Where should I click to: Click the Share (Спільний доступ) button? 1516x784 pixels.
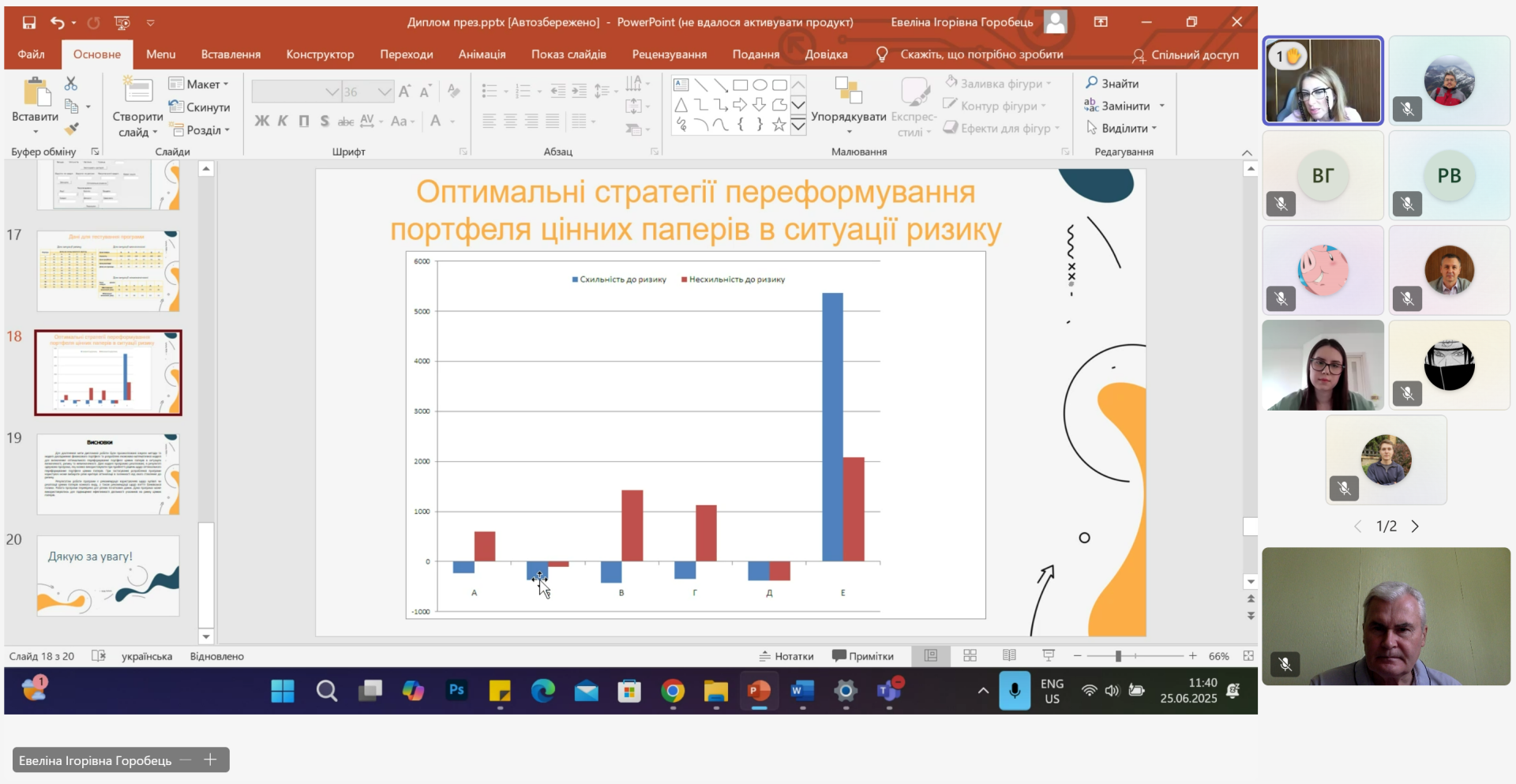coord(1186,55)
